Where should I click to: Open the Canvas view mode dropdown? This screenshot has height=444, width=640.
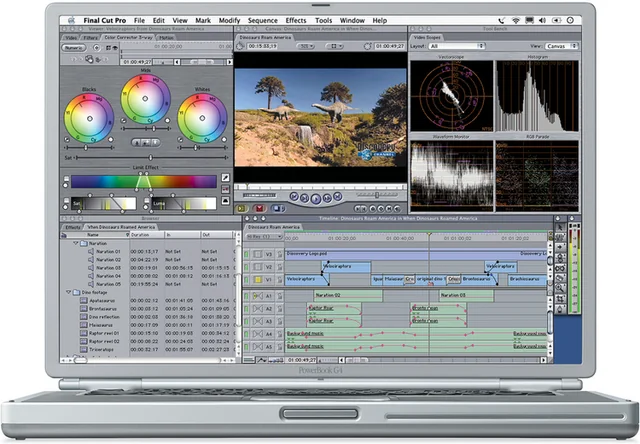[334, 47]
